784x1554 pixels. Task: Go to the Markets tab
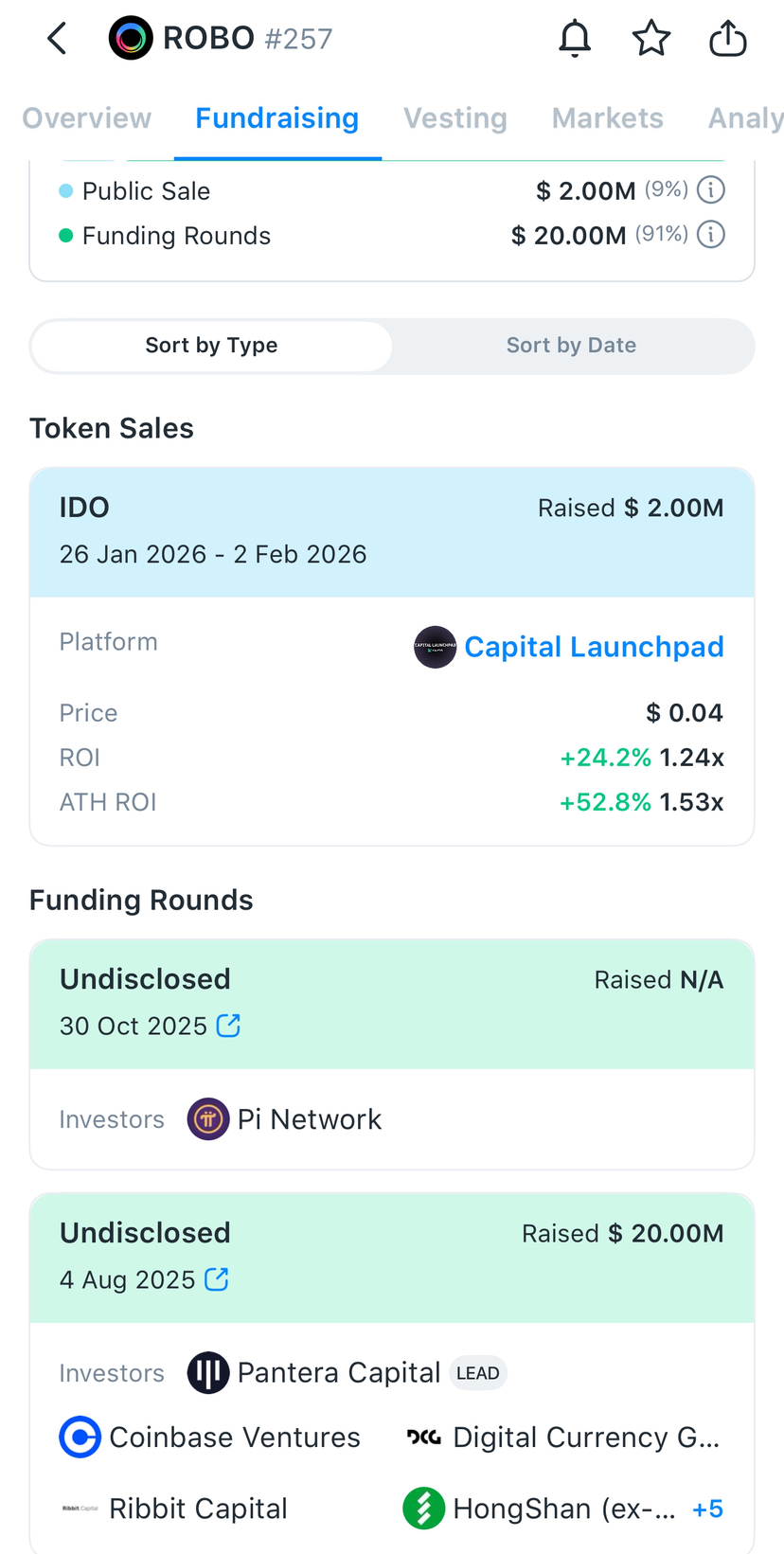[x=608, y=118]
